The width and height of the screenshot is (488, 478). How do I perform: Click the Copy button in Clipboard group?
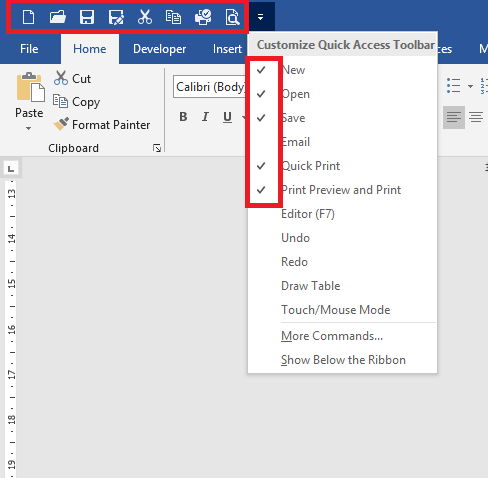(76, 102)
